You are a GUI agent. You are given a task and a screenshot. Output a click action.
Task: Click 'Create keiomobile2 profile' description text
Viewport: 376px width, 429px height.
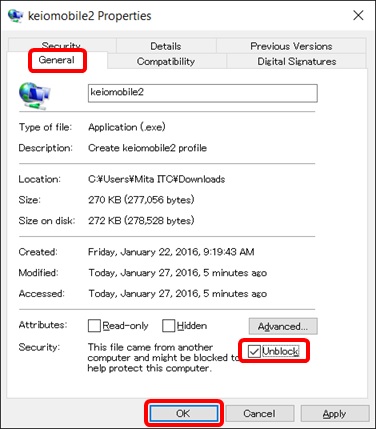(x=147, y=148)
